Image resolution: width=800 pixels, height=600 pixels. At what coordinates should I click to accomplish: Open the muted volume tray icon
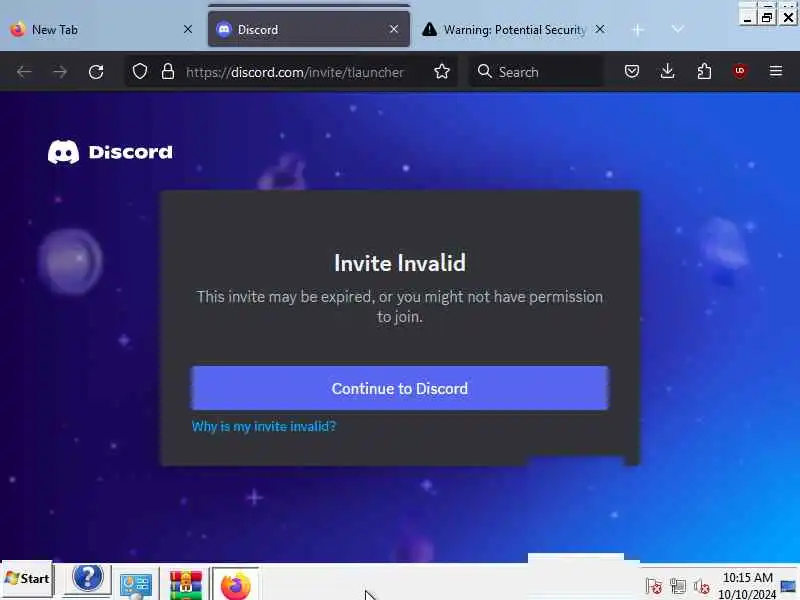[702, 586]
